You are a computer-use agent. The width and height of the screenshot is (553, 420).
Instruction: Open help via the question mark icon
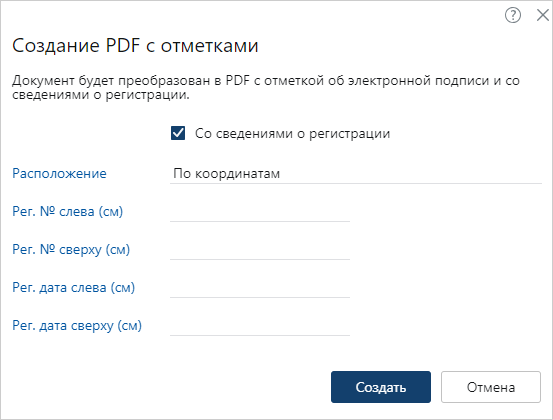coord(512,15)
